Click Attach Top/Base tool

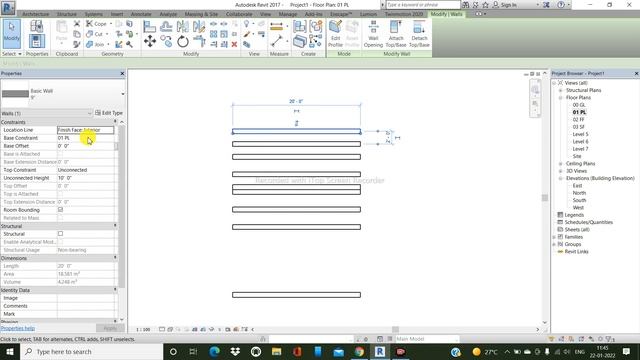(396, 34)
